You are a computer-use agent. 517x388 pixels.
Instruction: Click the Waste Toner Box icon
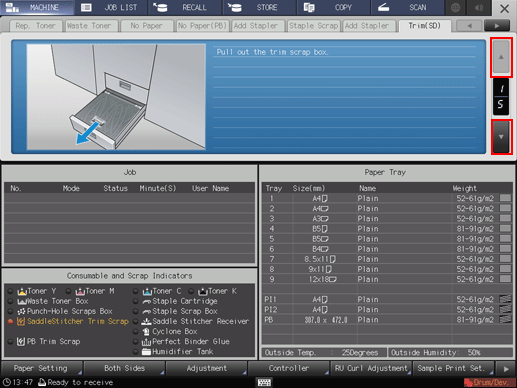click(22, 301)
